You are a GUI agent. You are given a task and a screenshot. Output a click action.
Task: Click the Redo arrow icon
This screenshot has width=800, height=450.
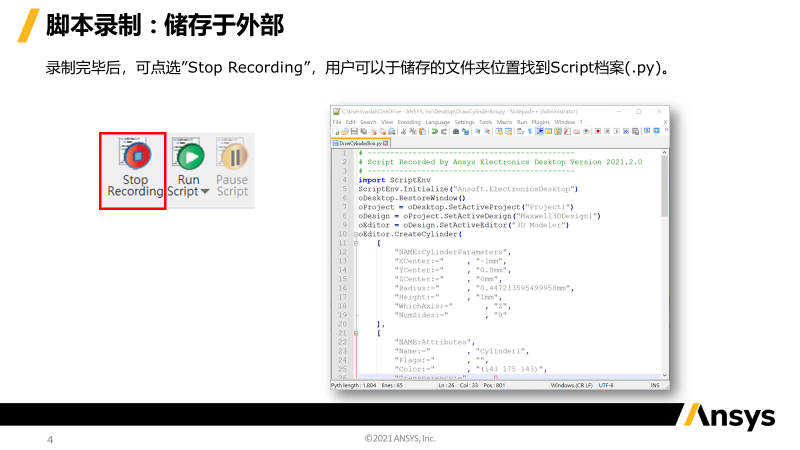tap(444, 132)
